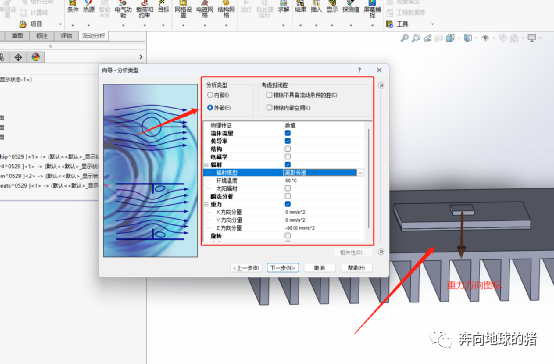The width and height of the screenshot is (554, 364).
Task: Open 网格设置 mesh settings
Action: pyautogui.click(x=183, y=8)
